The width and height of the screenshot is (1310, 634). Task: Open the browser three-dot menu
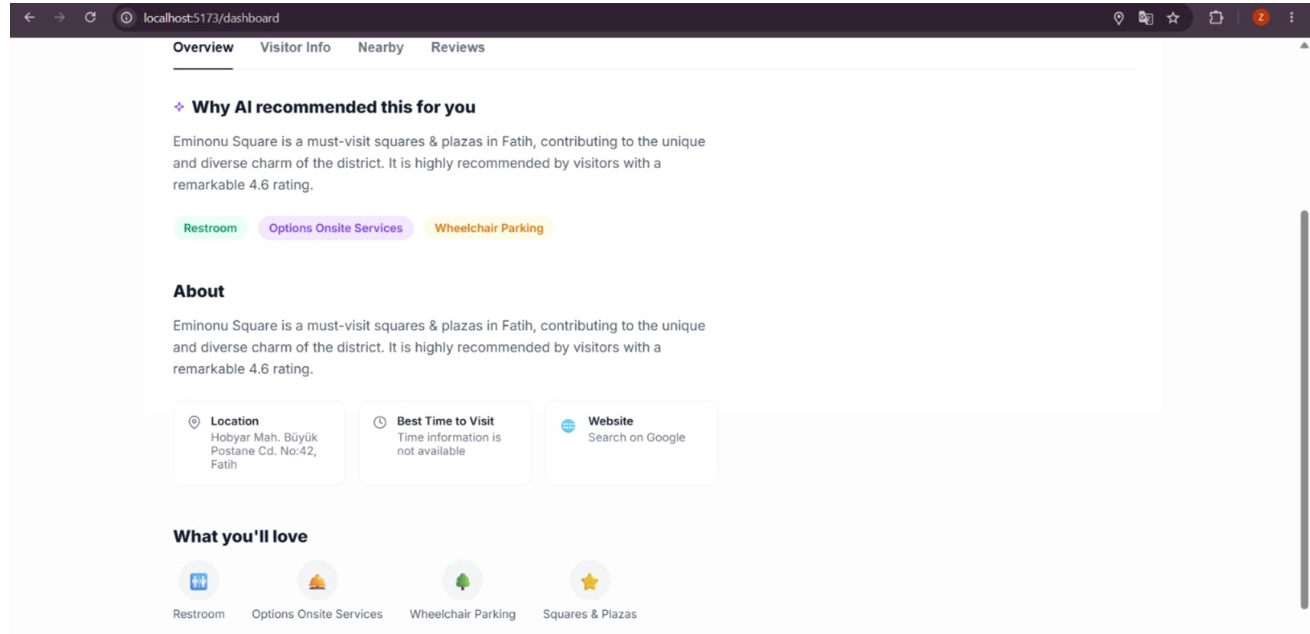click(x=1290, y=18)
